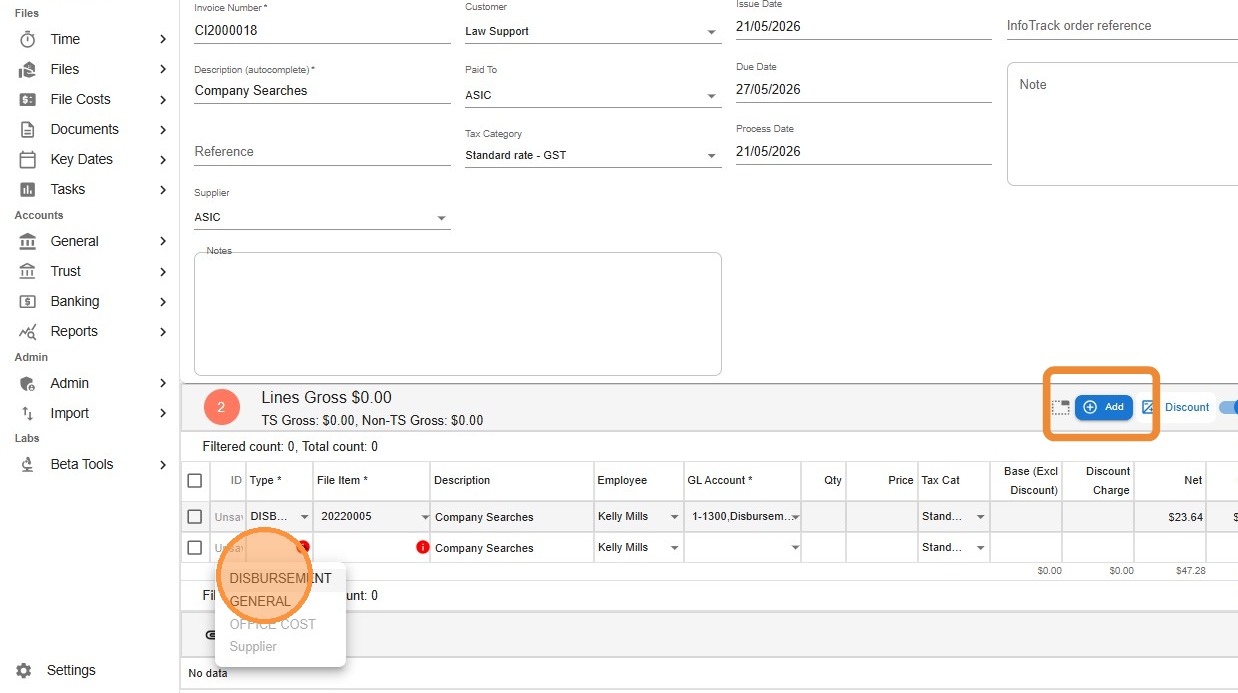Viewport: 1238px width, 693px height.
Task: Click the Key Dates calendar icon
Action: tap(28, 159)
